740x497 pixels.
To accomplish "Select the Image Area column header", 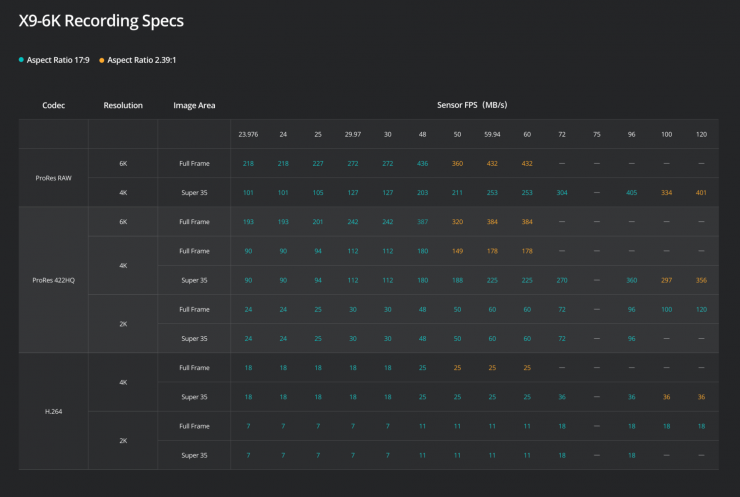I will point(193,105).
